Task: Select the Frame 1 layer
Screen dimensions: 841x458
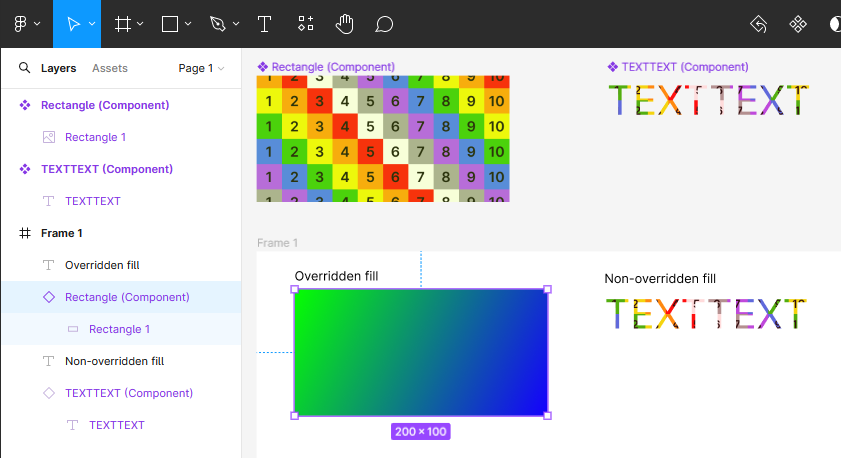Action: (x=62, y=233)
